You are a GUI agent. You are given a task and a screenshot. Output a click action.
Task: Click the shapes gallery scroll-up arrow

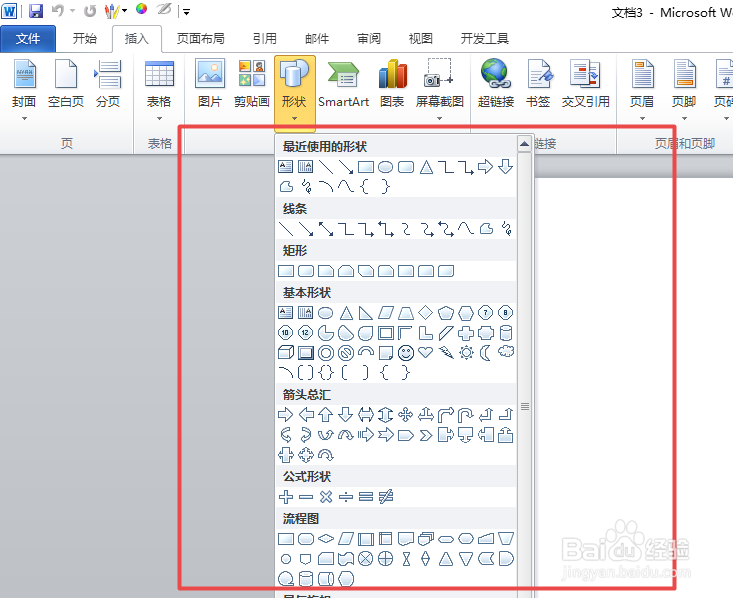click(524, 144)
